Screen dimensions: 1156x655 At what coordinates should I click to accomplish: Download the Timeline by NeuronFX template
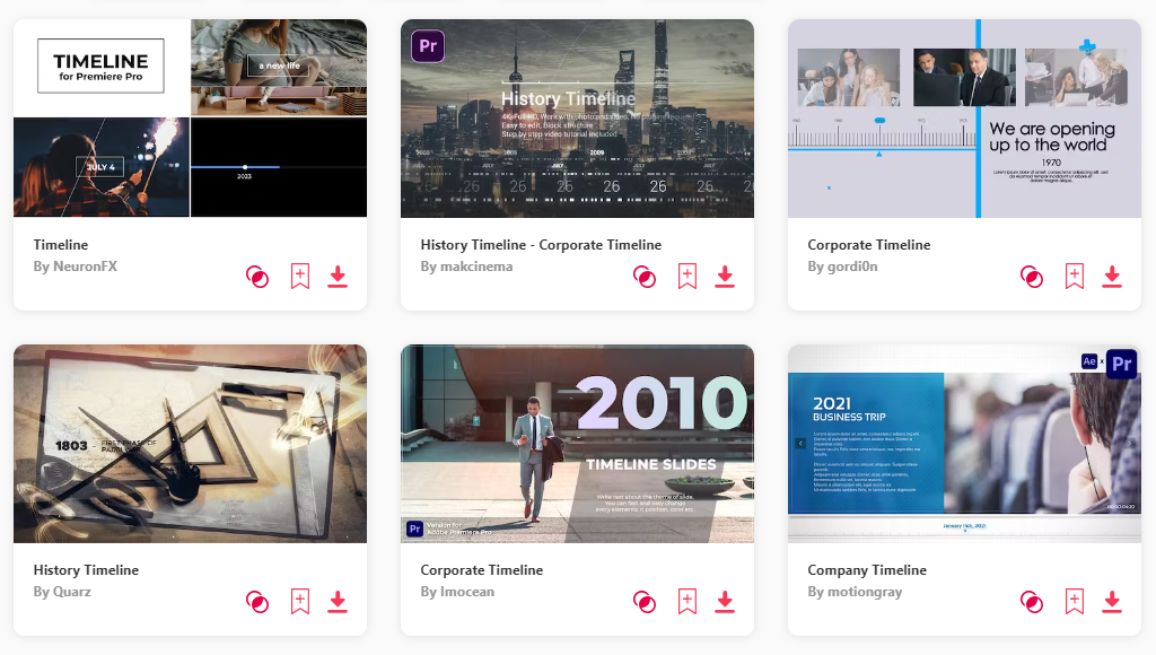tap(338, 276)
